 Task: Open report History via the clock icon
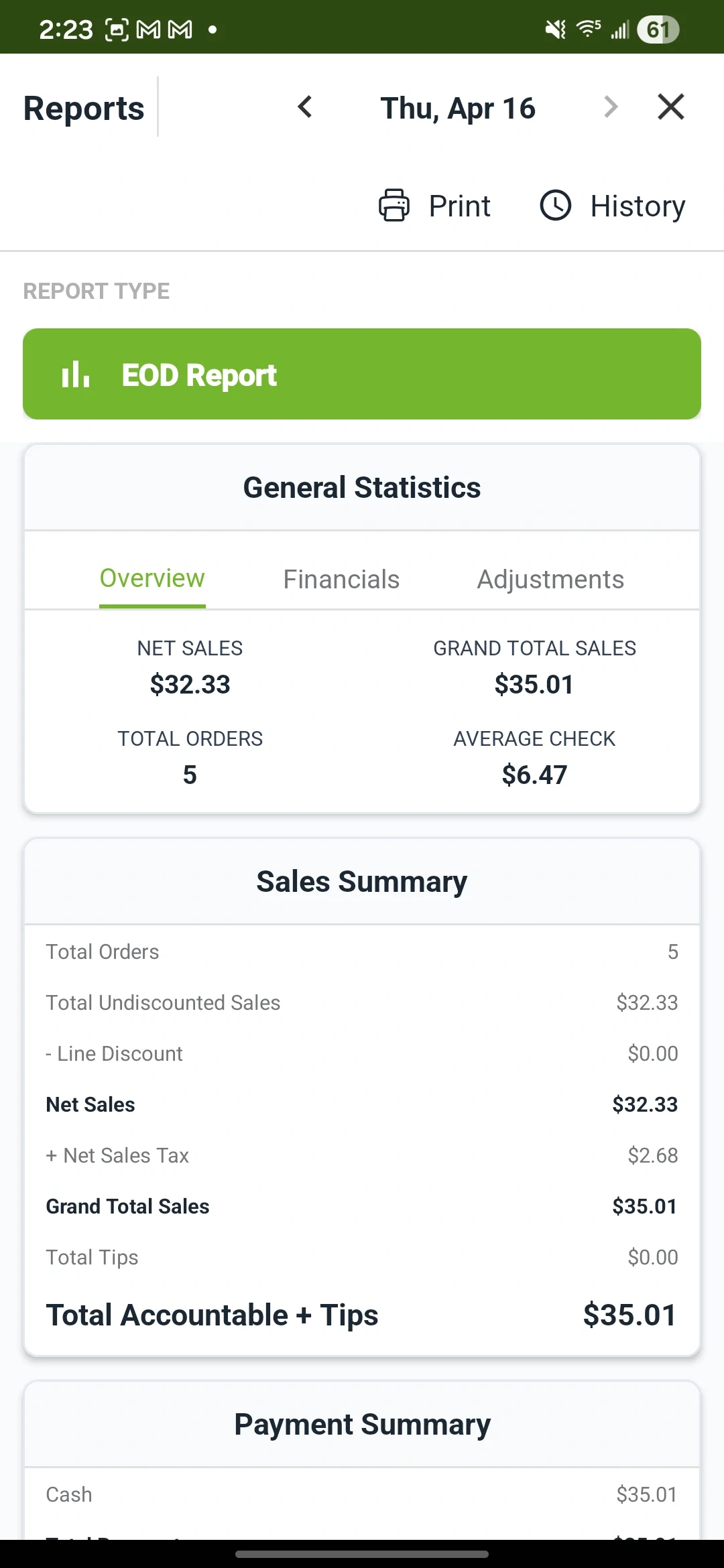[x=556, y=206]
